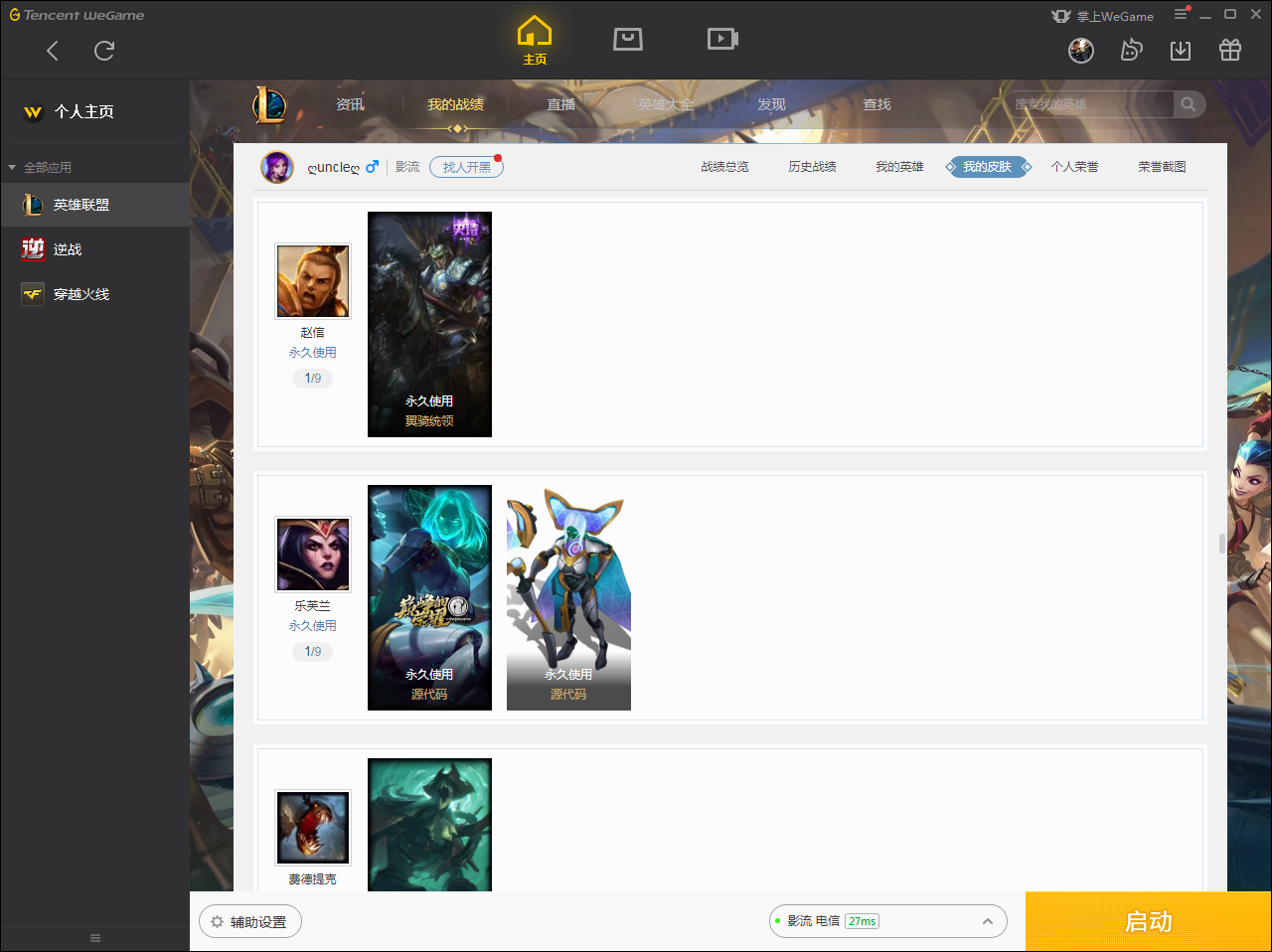Click the yellow 启动 launch button

tap(1149, 921)
